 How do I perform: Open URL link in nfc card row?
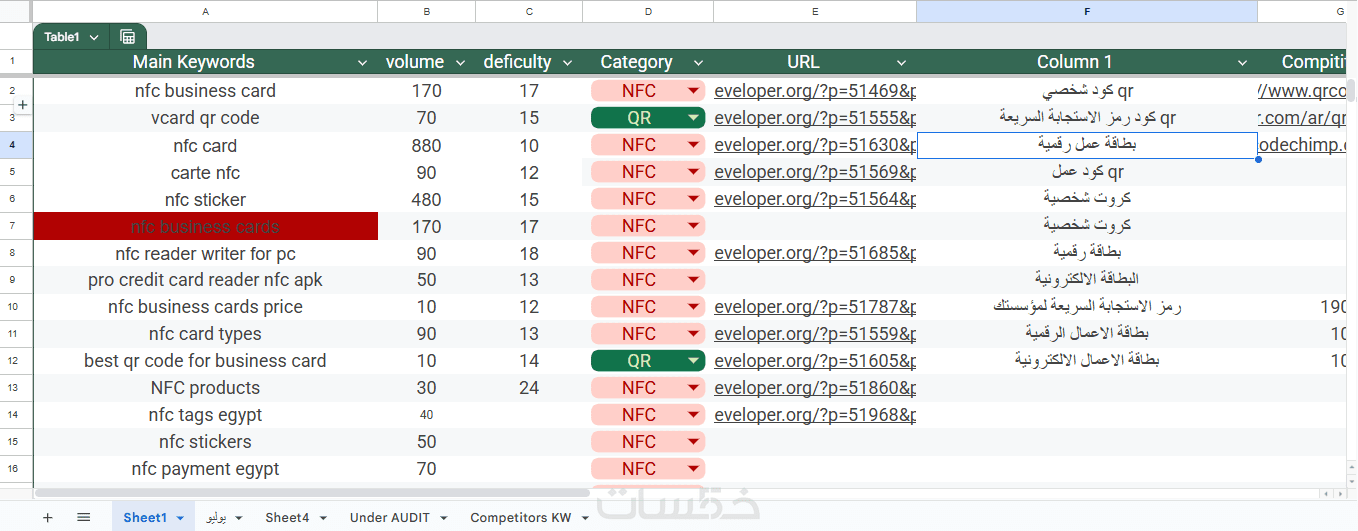tap(814, 145)
